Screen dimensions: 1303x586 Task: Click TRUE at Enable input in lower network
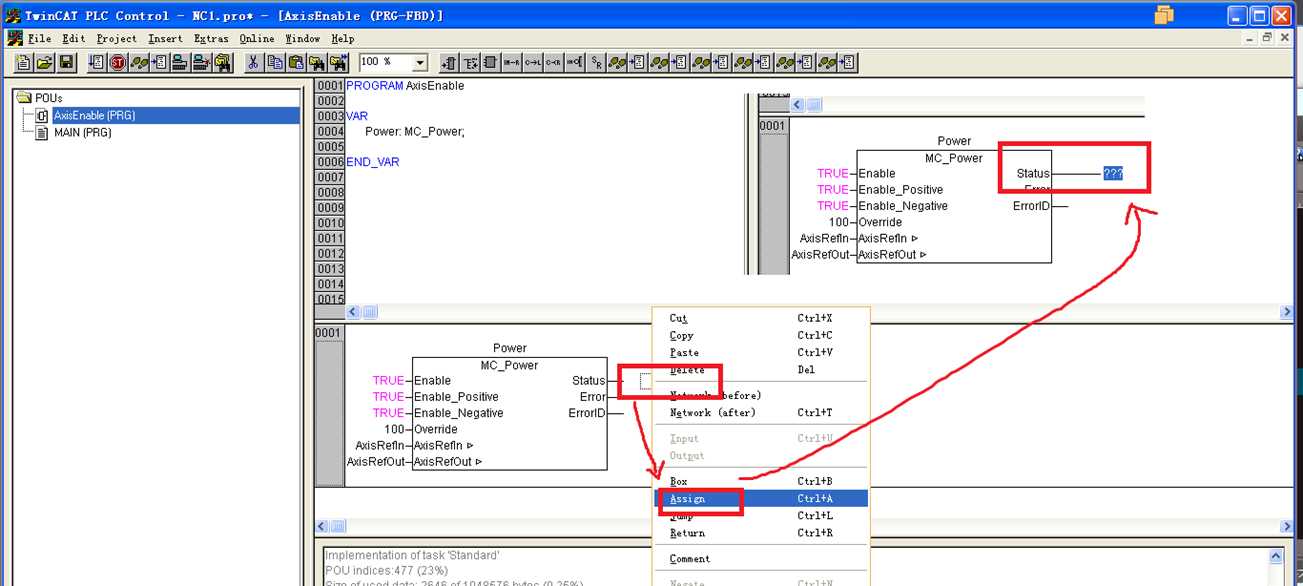(x=388, y=380)
